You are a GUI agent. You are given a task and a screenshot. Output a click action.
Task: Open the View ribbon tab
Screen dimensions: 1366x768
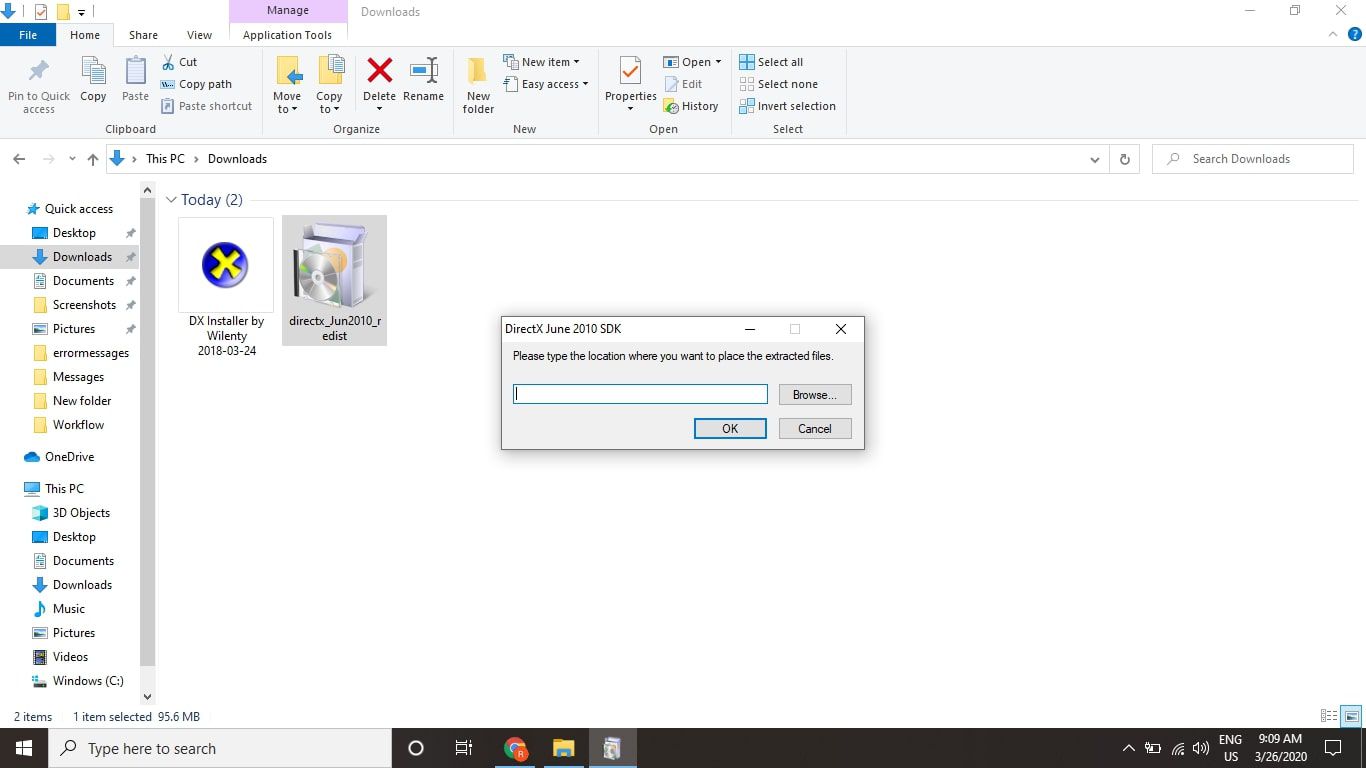[x=199, y=35]
